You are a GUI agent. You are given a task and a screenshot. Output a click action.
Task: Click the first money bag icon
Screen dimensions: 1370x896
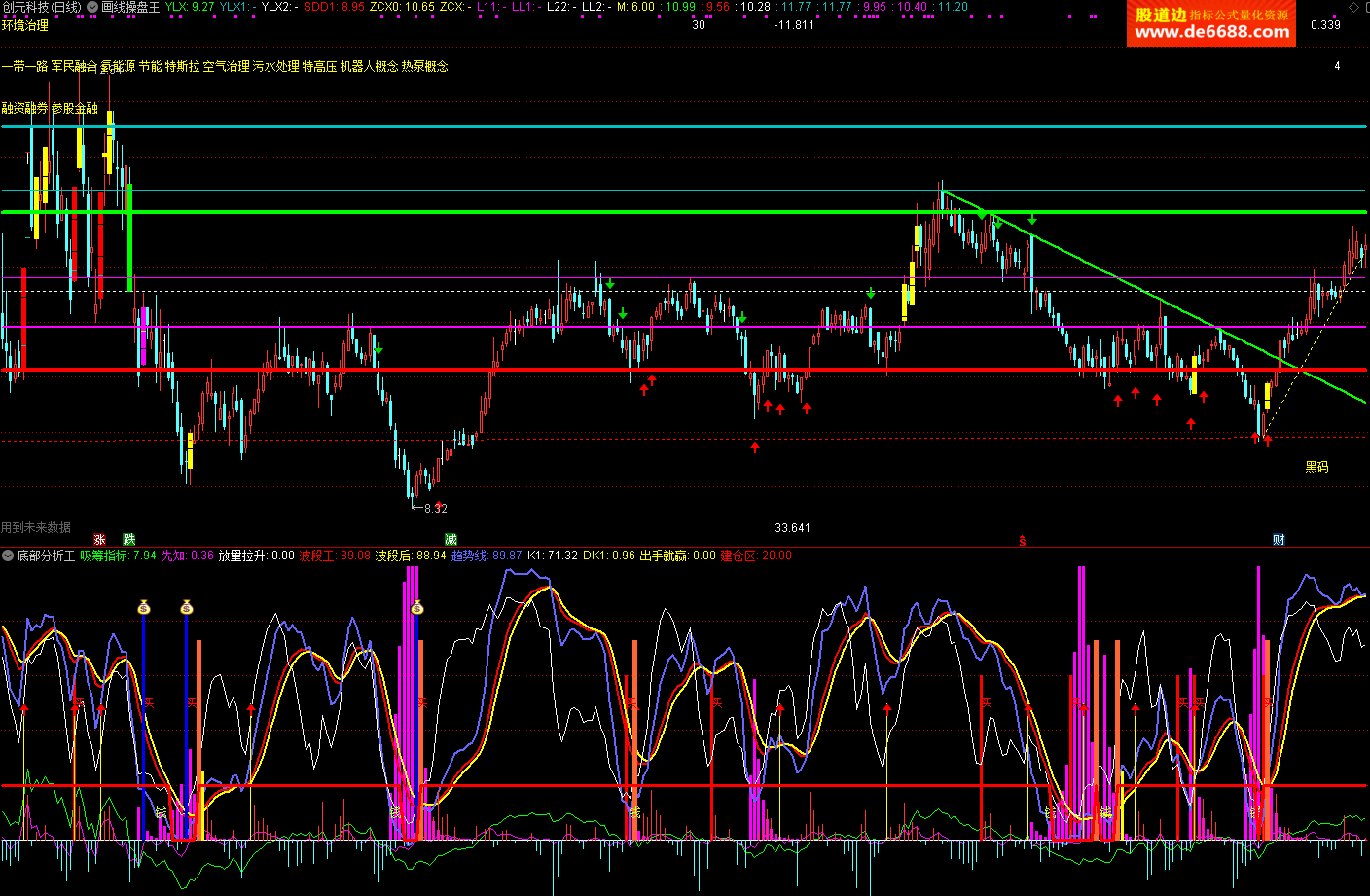pos(144,607)
